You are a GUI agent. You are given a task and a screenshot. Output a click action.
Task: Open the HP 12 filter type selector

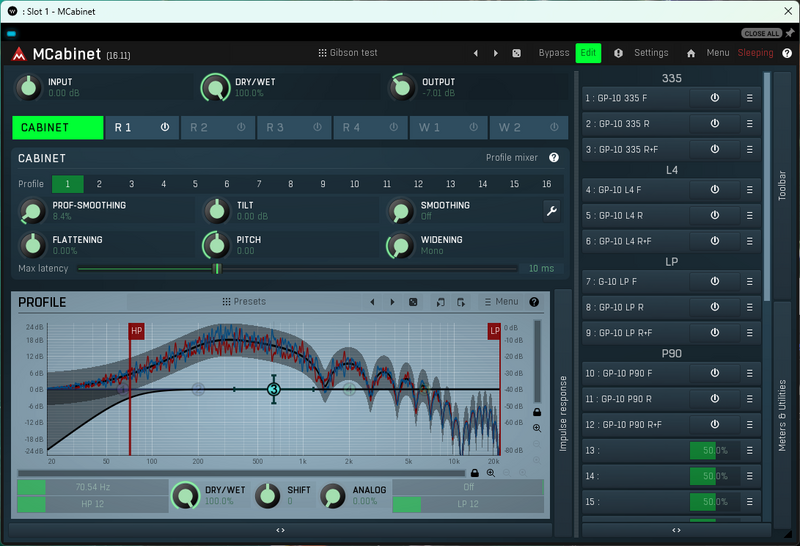(x=92, y=504)
